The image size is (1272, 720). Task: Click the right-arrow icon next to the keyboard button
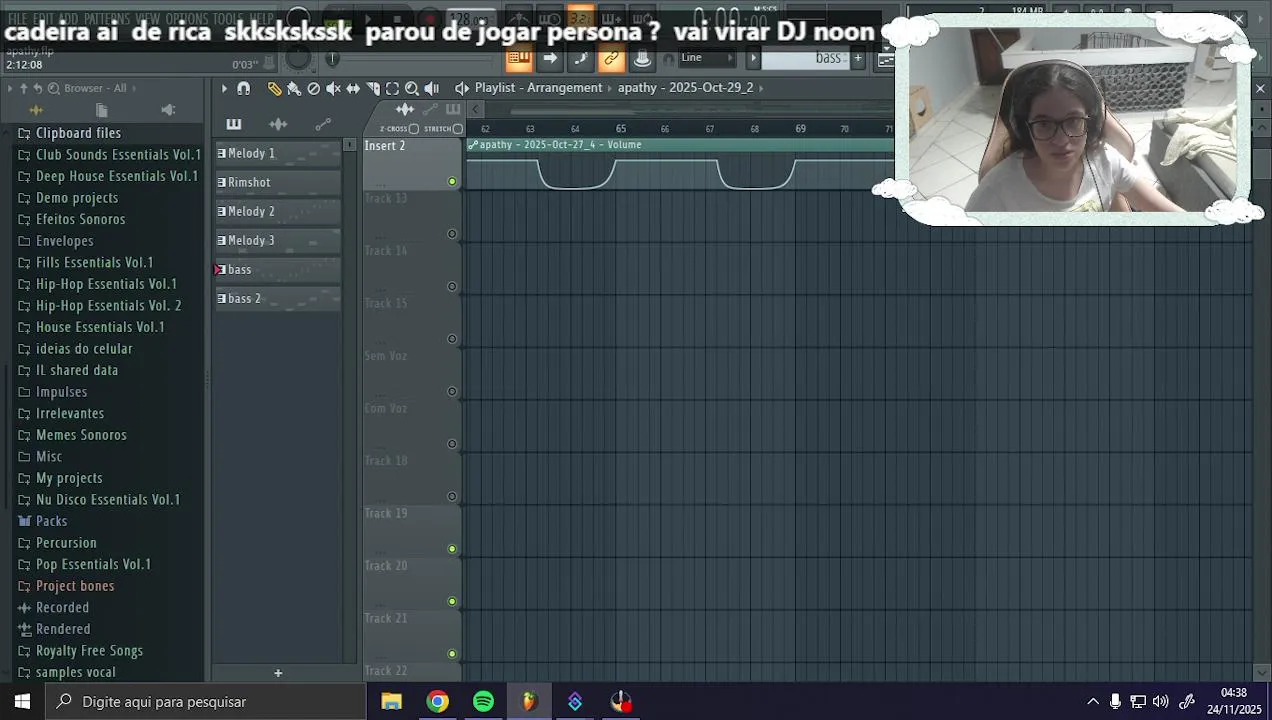[550, 58]
